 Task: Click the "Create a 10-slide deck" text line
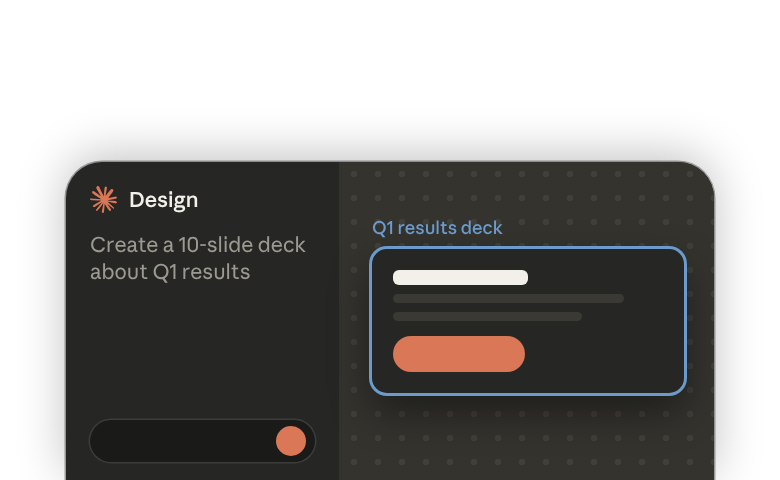197,245
